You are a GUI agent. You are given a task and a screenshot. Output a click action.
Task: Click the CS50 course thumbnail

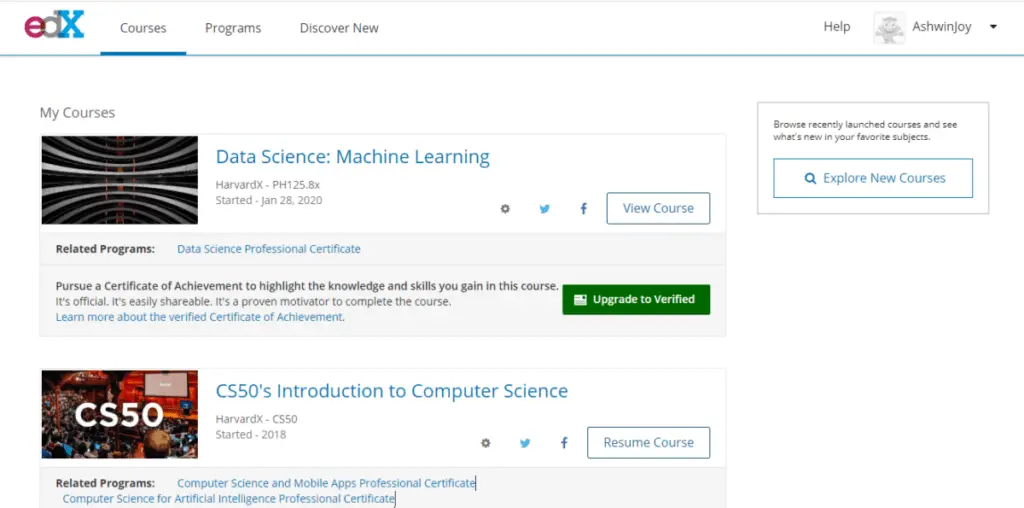(120, 415)
